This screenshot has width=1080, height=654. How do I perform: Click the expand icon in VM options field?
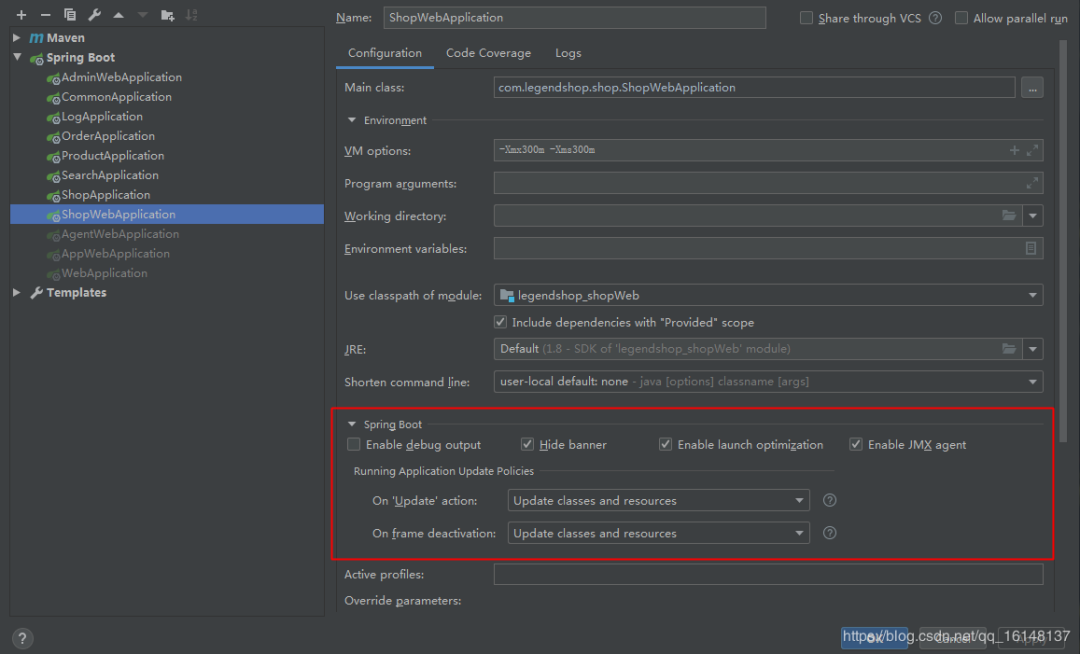click(1033, 150)
